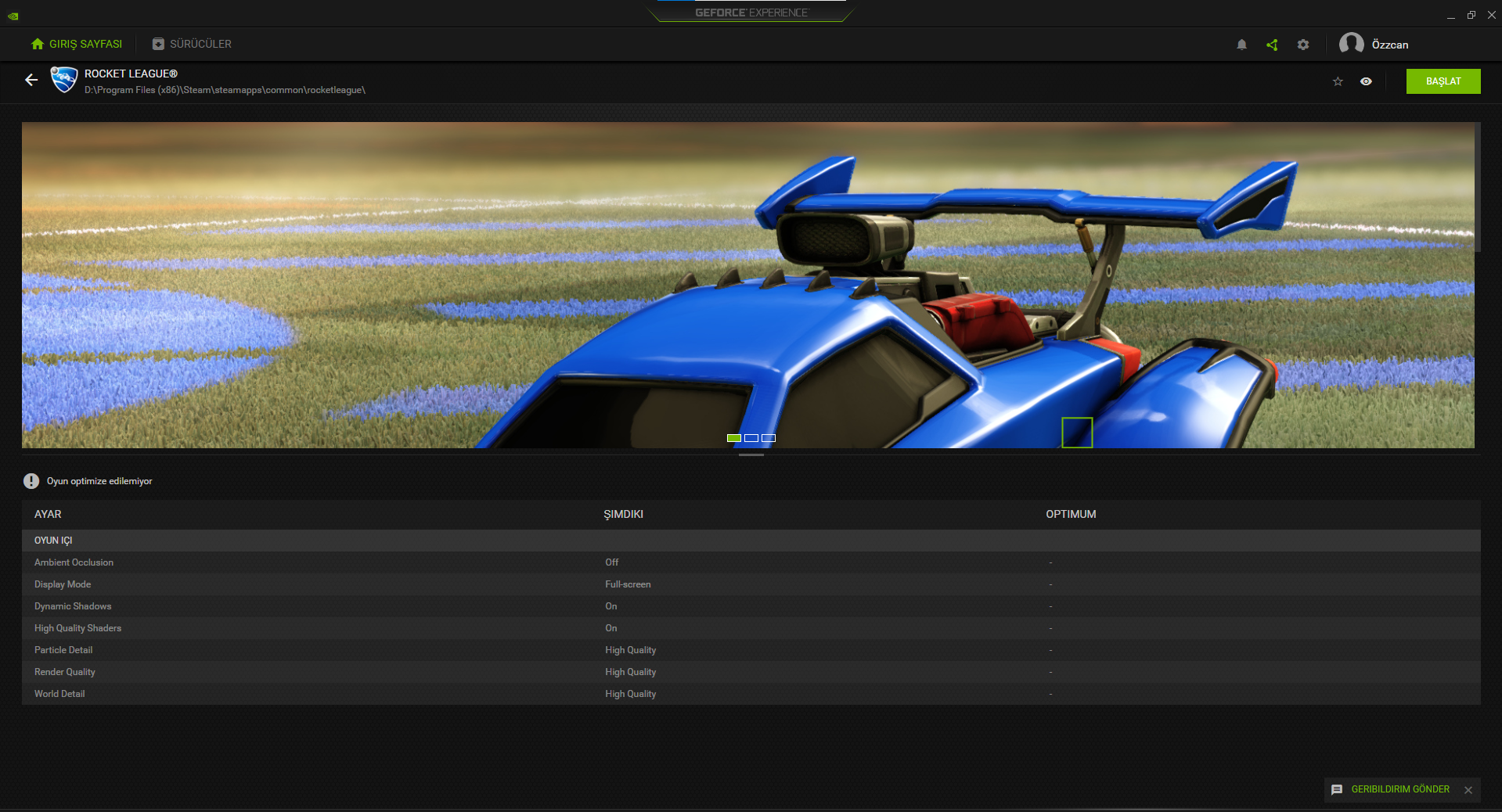Screen dimensions: 1502x812
Task: Click the Rocket League game logo
Action: [x=63, y=80]
